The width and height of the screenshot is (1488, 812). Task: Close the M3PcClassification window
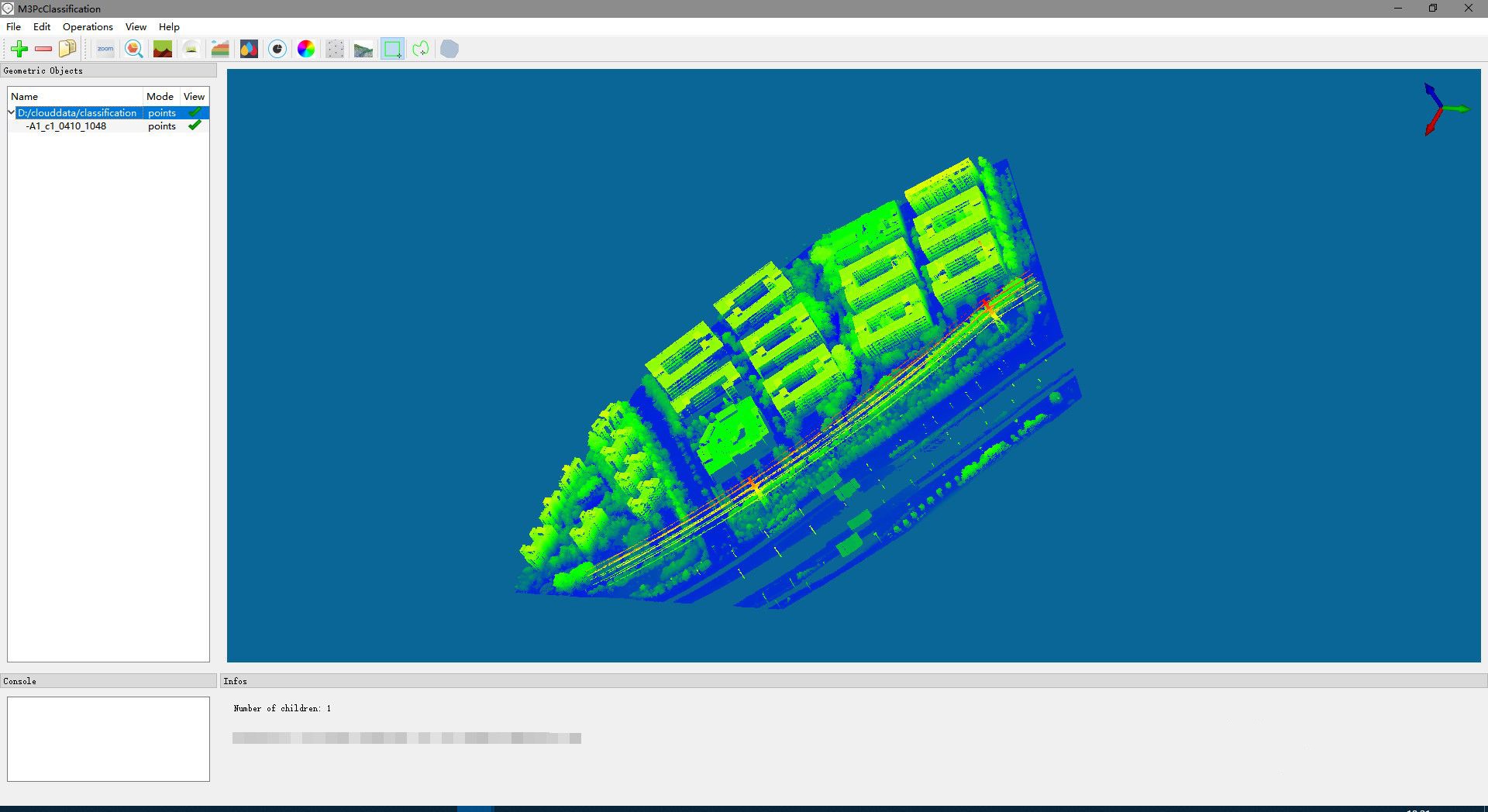pos(1469,9)
